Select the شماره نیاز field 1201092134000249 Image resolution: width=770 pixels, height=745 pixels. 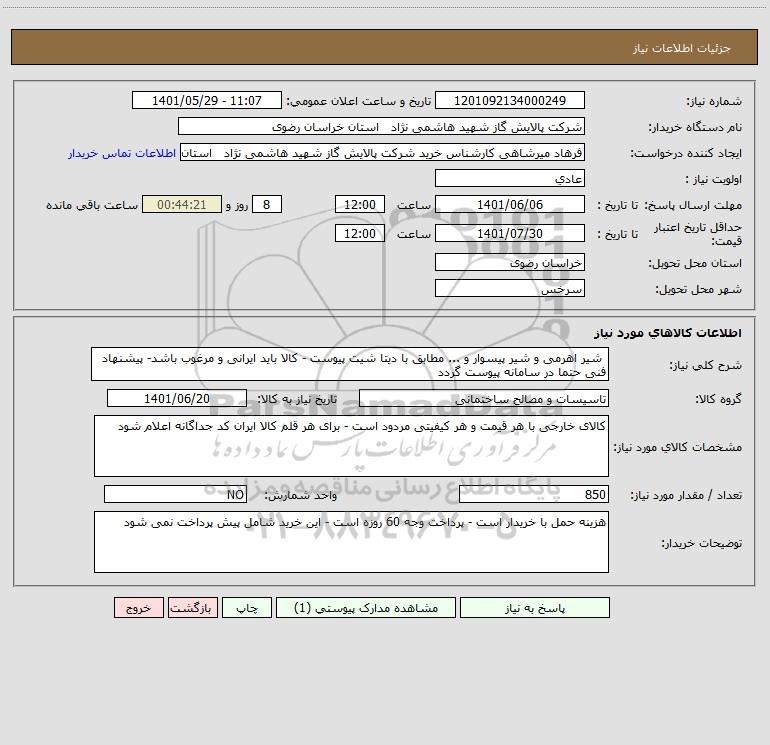[x=510, y=101]
